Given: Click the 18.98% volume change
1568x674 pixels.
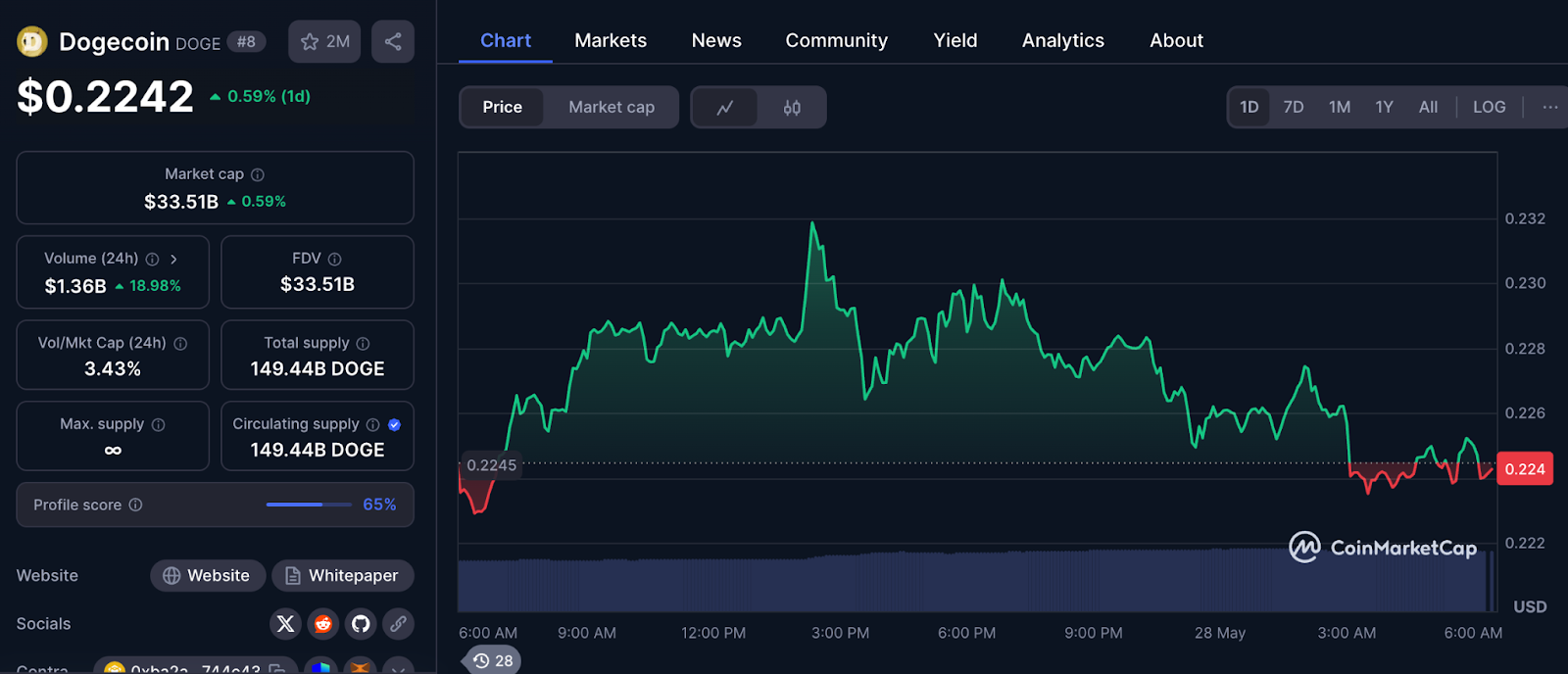Looking at the screenshot, I should pos(148,286).
